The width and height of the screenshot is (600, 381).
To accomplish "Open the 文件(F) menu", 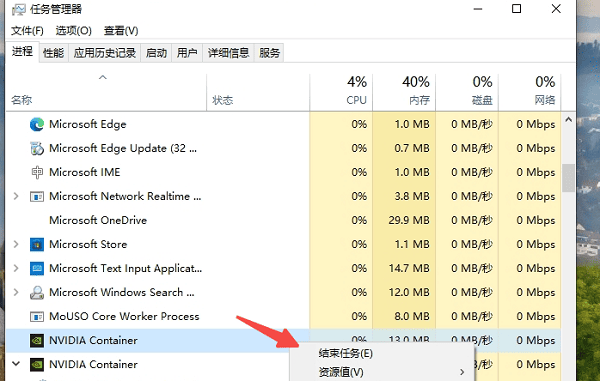I will click(x=27, y=31).
